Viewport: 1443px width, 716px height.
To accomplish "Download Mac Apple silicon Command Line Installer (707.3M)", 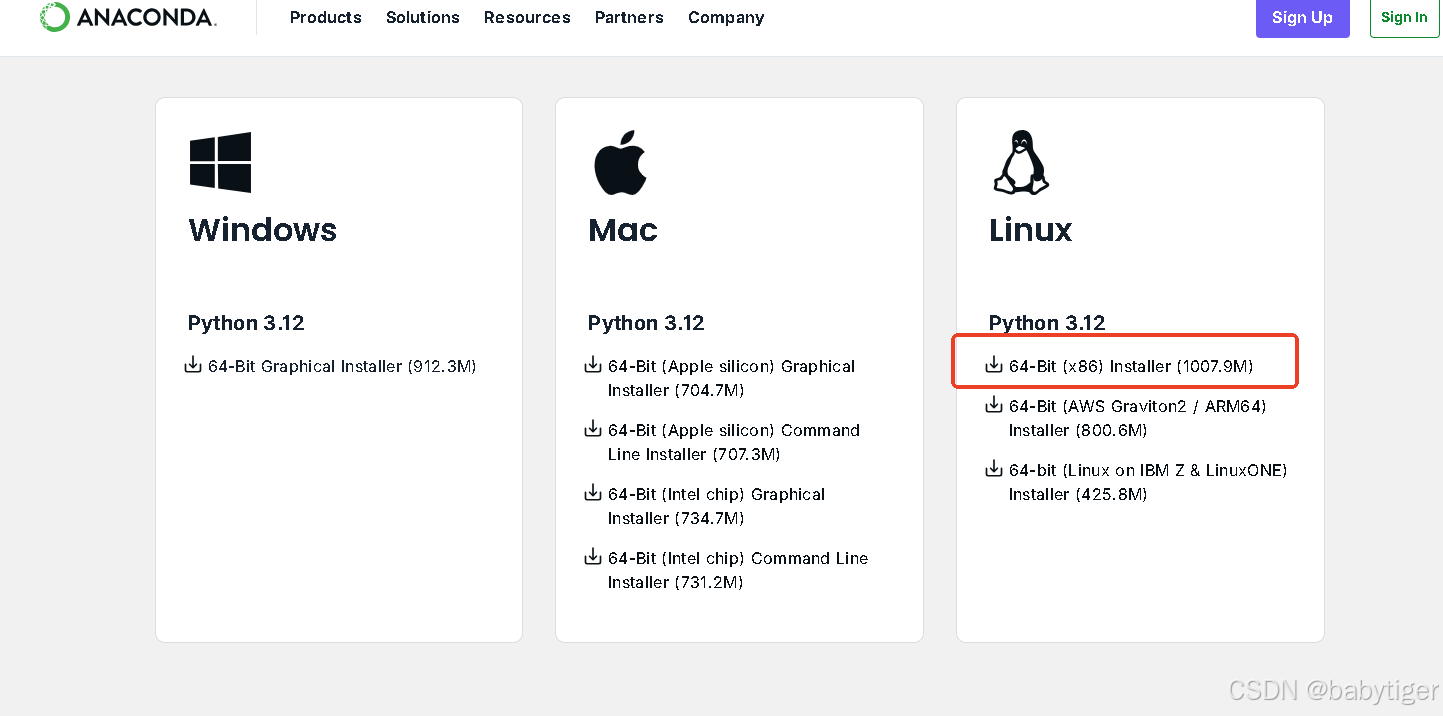I will [x=734, y=442].
